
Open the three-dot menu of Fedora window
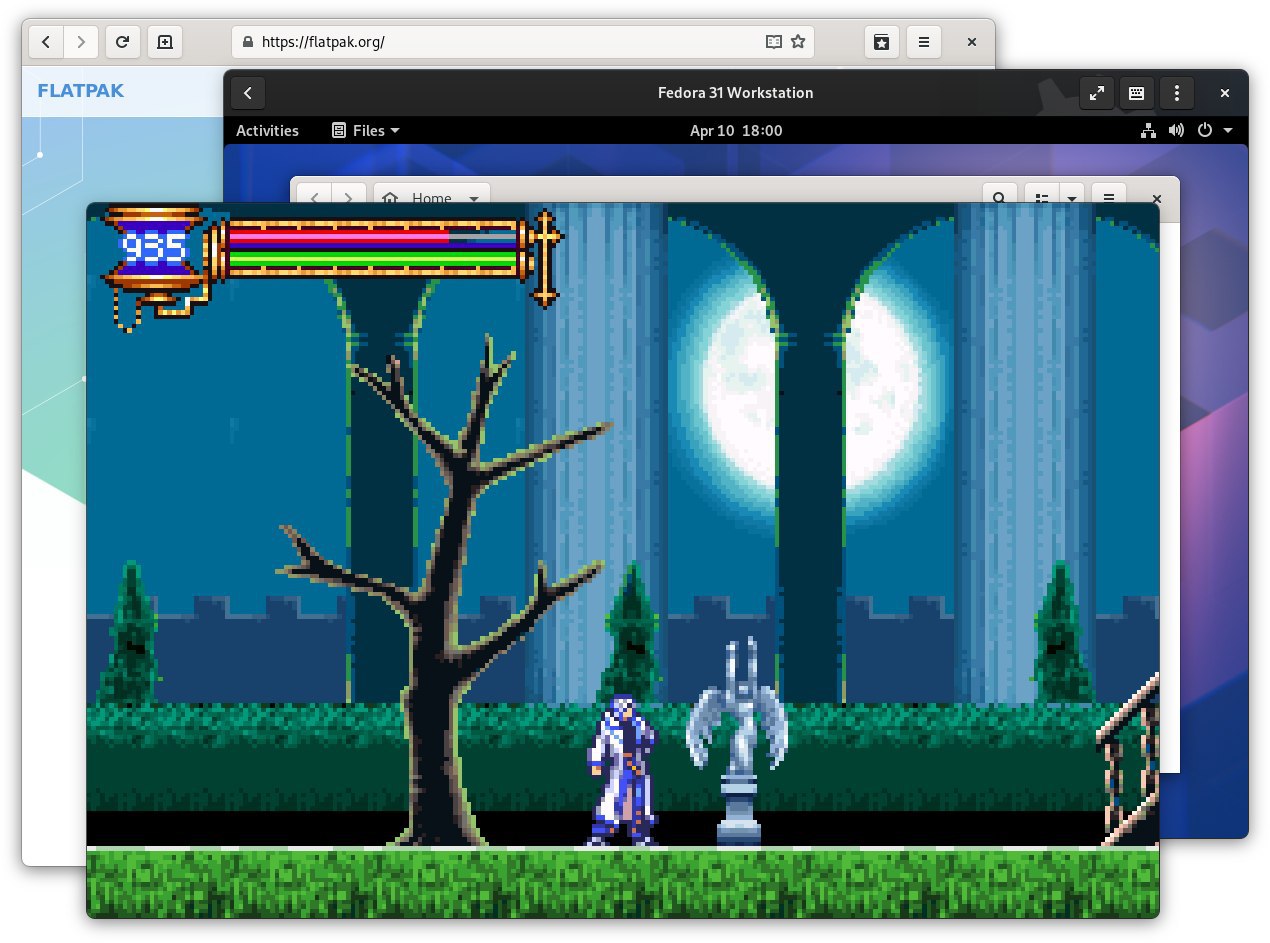tap(1177, 93)
